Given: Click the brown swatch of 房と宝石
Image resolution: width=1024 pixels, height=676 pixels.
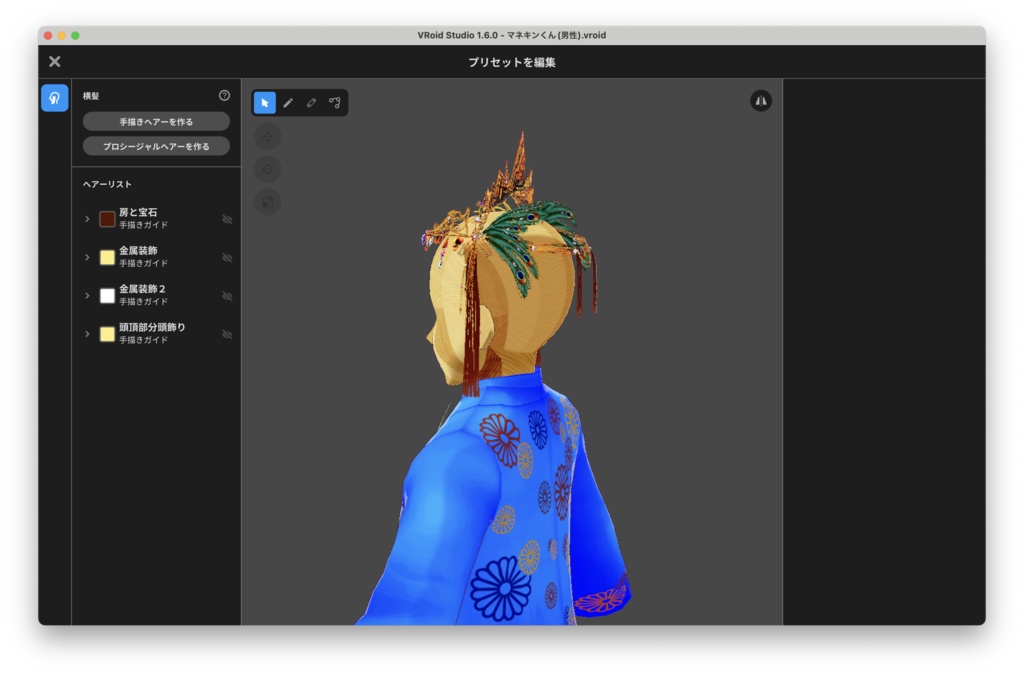Looking at the screenshot, I should (x=107, y=219).
